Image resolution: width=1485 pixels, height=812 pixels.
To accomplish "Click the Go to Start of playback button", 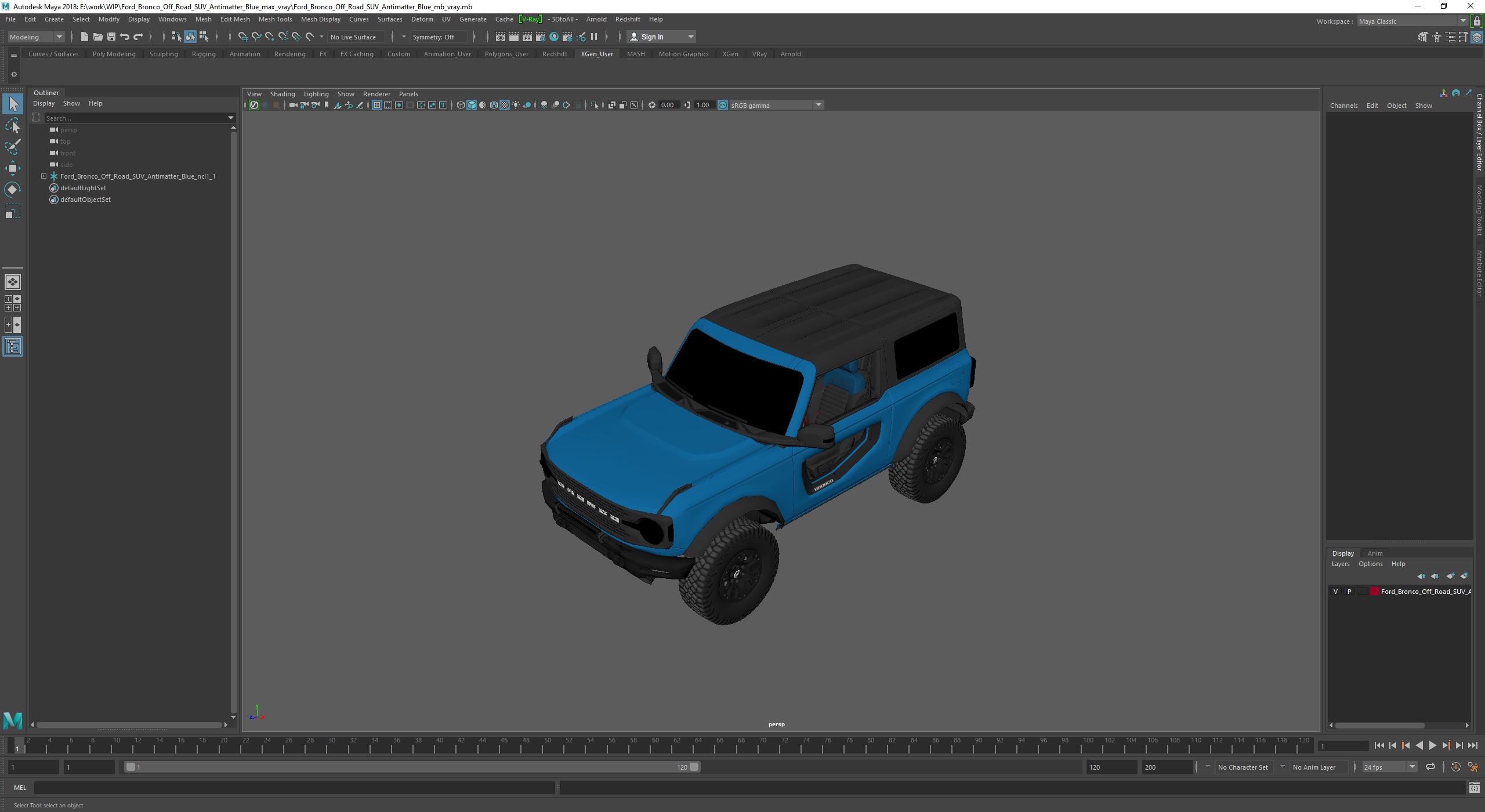I will 1379,746.
